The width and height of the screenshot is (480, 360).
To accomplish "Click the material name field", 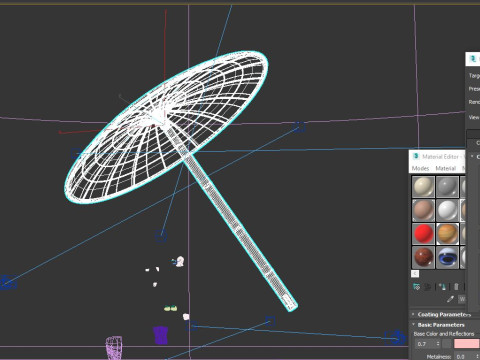I will [462, 299].
